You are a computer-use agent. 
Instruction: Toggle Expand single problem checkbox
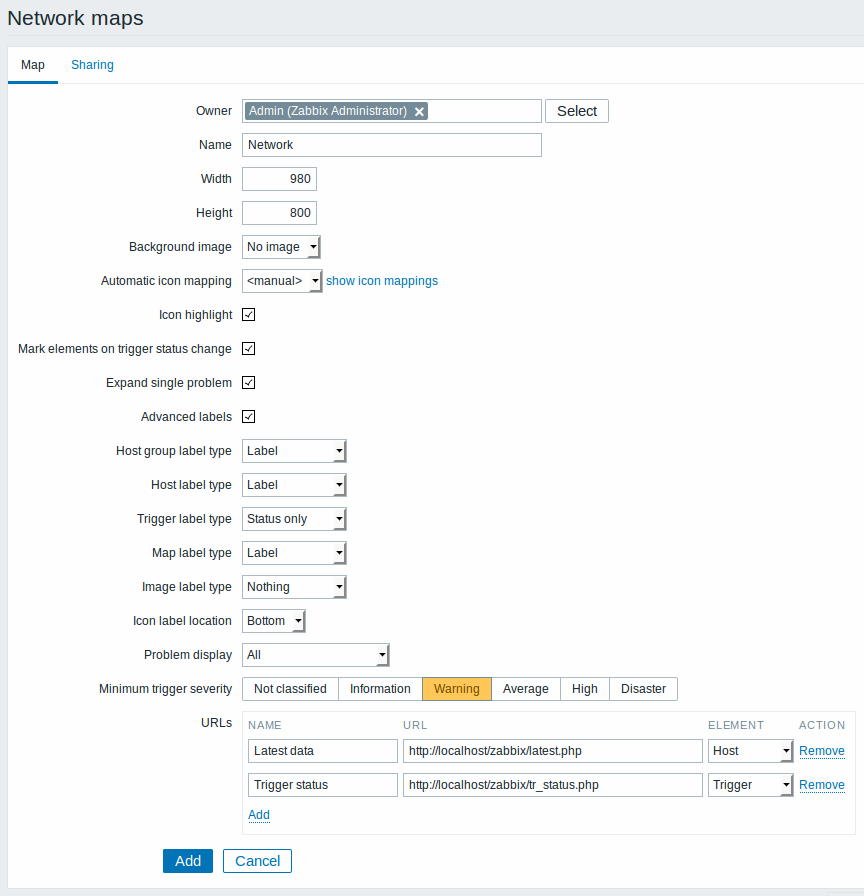pyautogui.click(x=249, y=383)
